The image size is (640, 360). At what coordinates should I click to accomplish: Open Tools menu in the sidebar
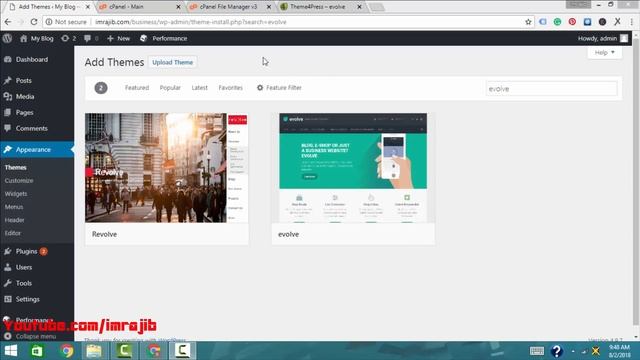pyautogui.click(x=24, y=283)
